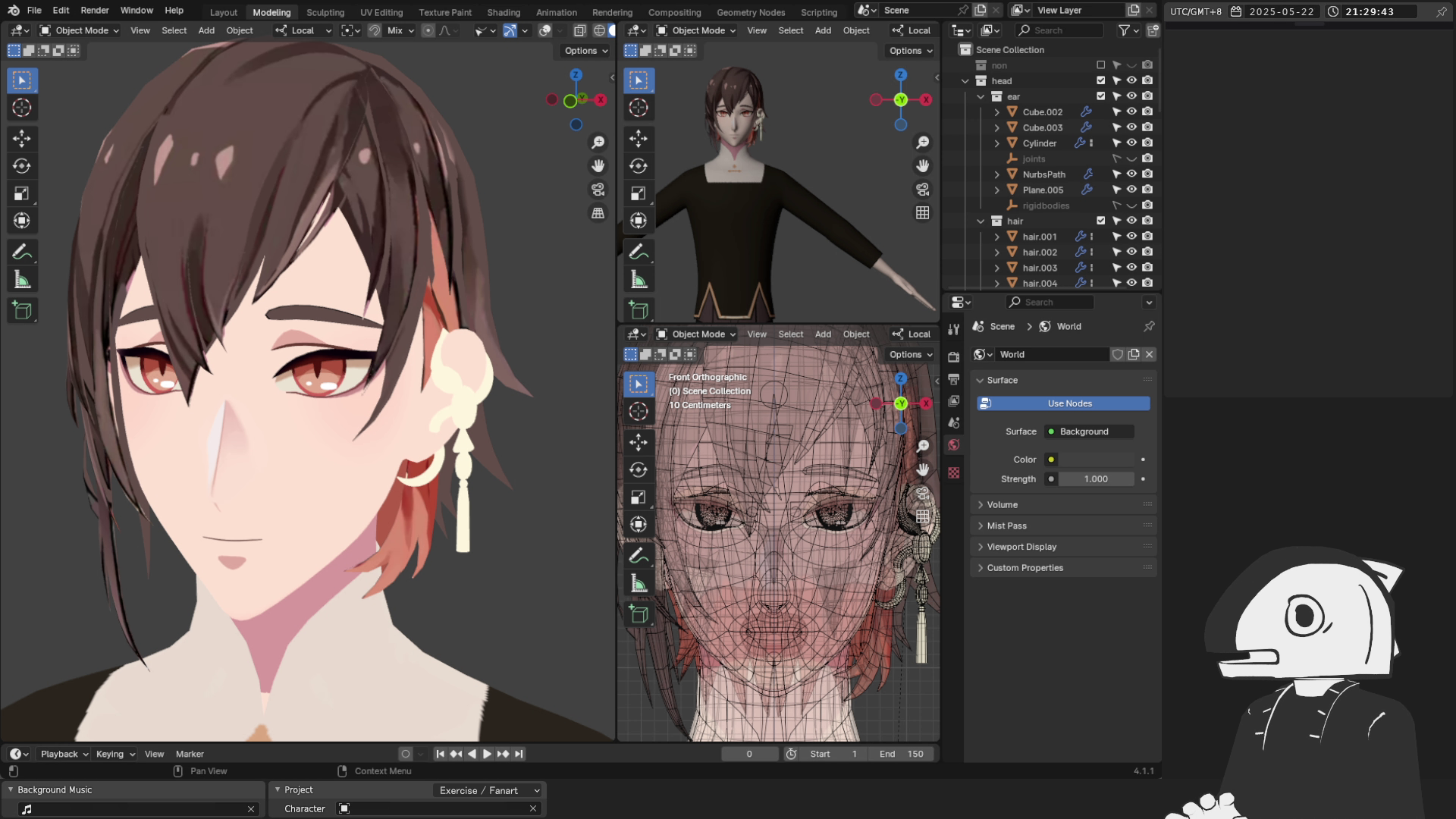Select the Scale tool in left viewport
Screen dimensions: 1456x819
tap(21, 193)
